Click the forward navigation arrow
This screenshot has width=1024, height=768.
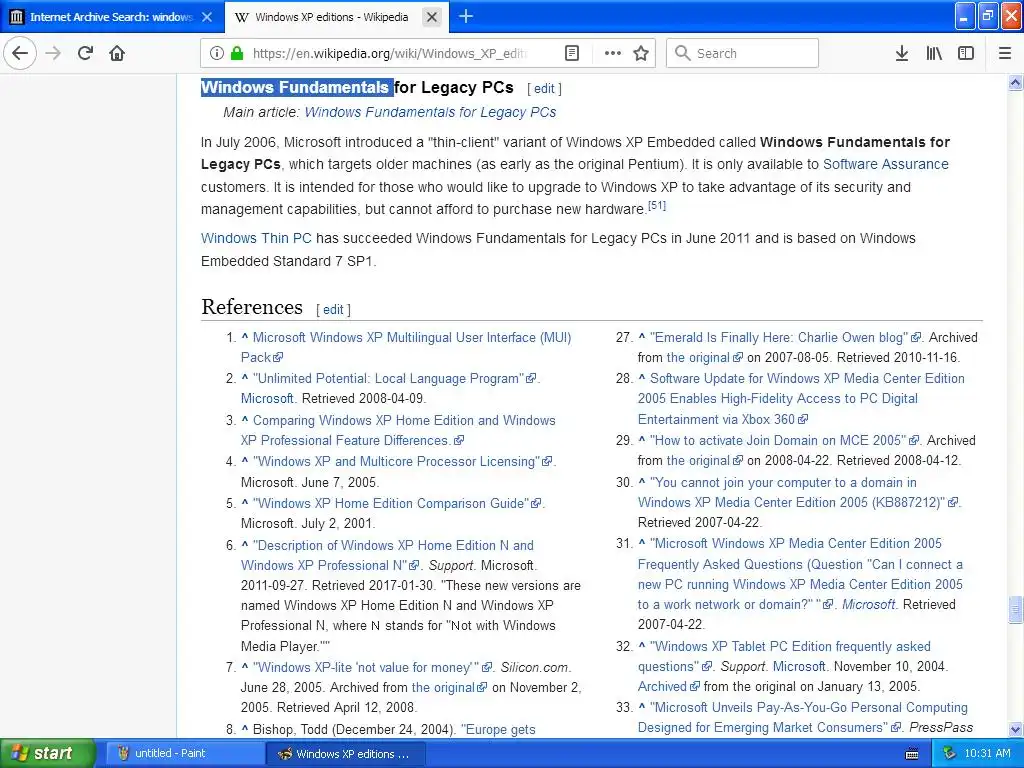[54, 53]
